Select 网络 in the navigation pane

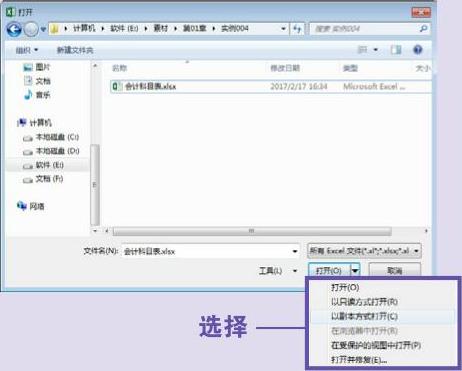coord(31,206)
